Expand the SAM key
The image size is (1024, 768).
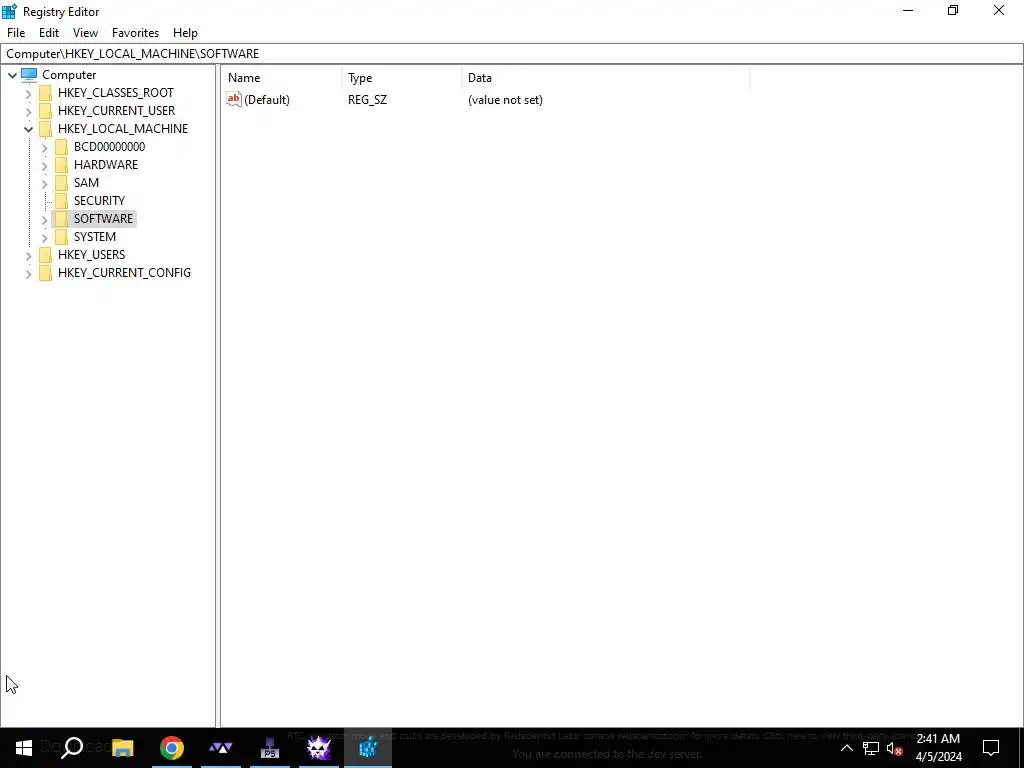pyautogui.click(x=44, y=184)
